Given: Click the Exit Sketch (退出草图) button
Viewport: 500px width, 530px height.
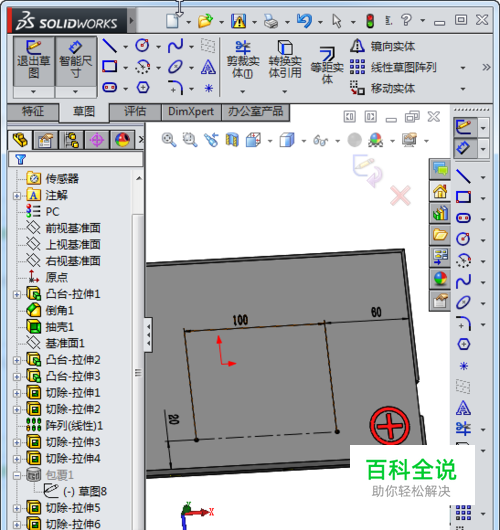Looking at the screenshot, I should 34,61.
